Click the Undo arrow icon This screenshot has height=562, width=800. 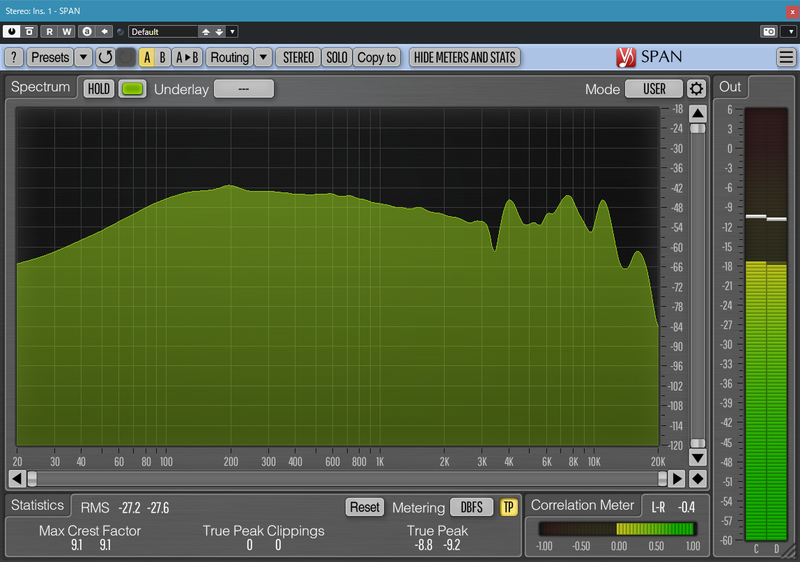click(x=105, y=57)
